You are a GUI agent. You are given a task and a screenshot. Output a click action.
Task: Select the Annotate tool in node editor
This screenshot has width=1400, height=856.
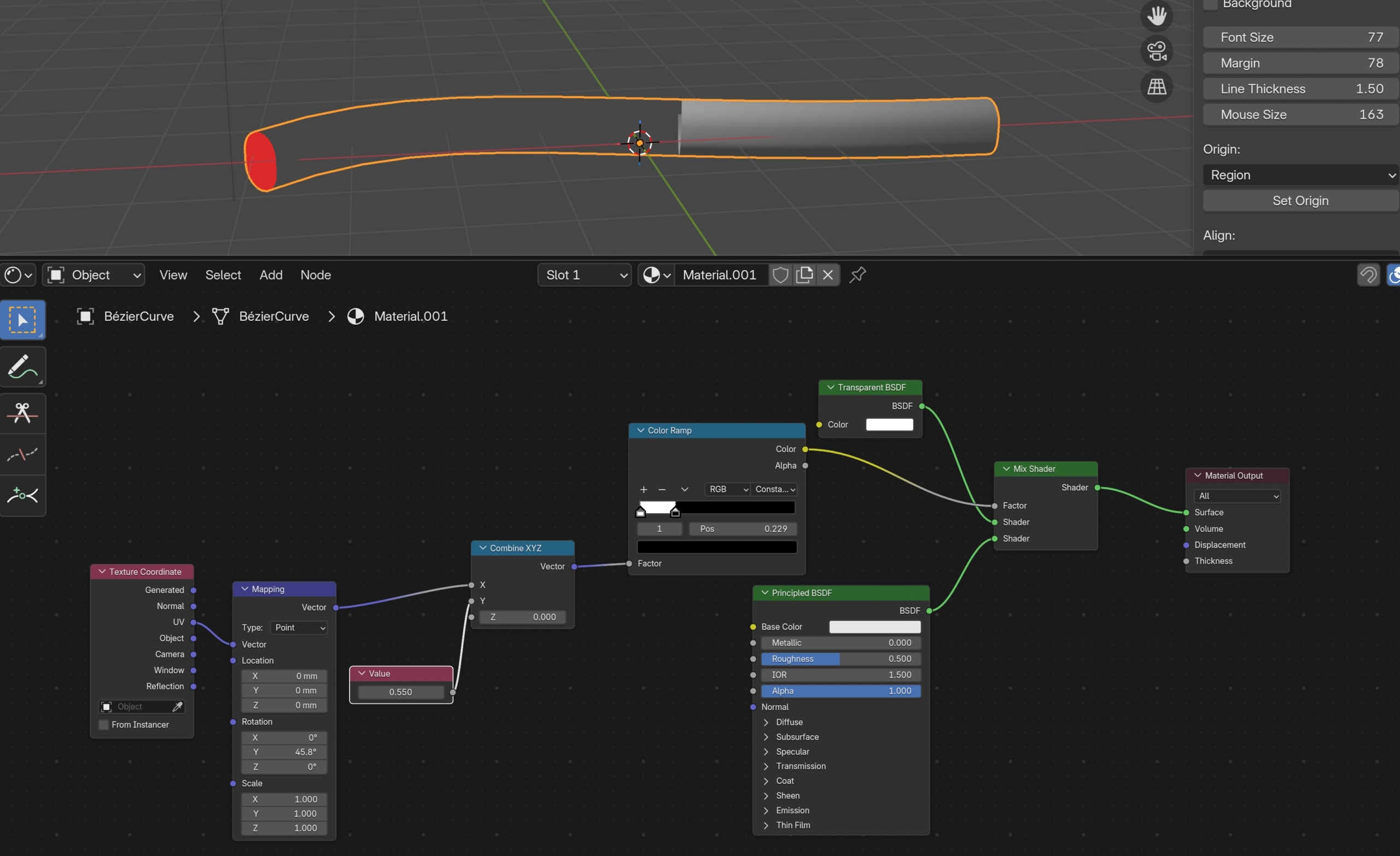[22, 367]
